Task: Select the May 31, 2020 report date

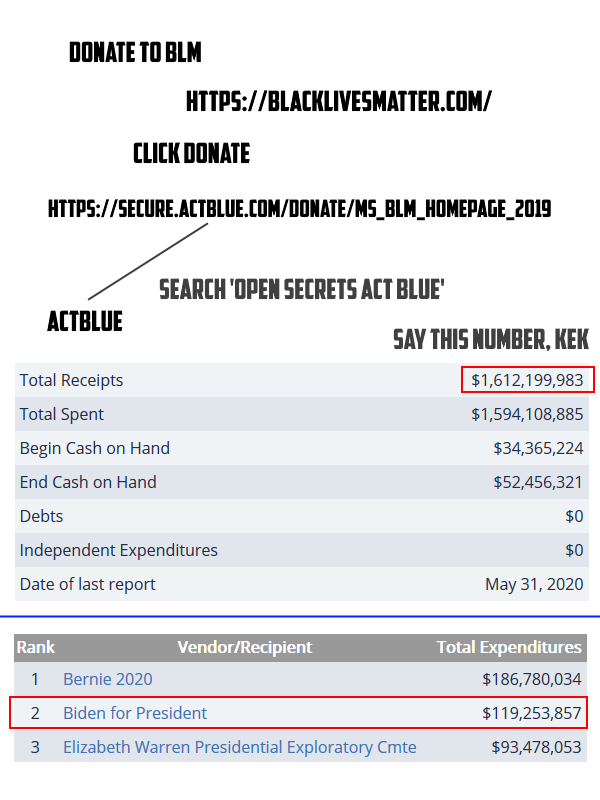Action: [x=534, y=584]
